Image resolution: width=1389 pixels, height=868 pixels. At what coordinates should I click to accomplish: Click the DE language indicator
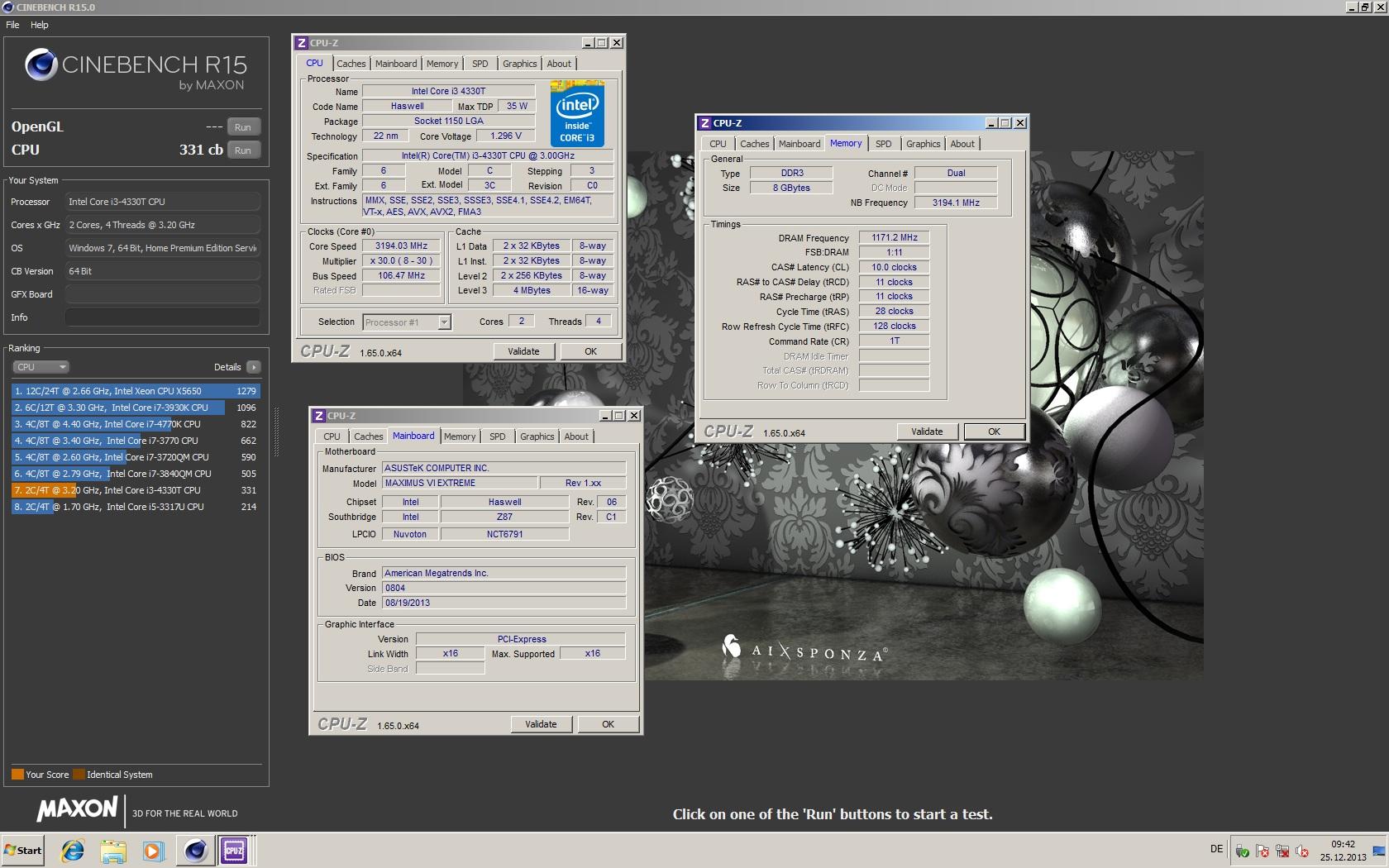point(1216,849)
